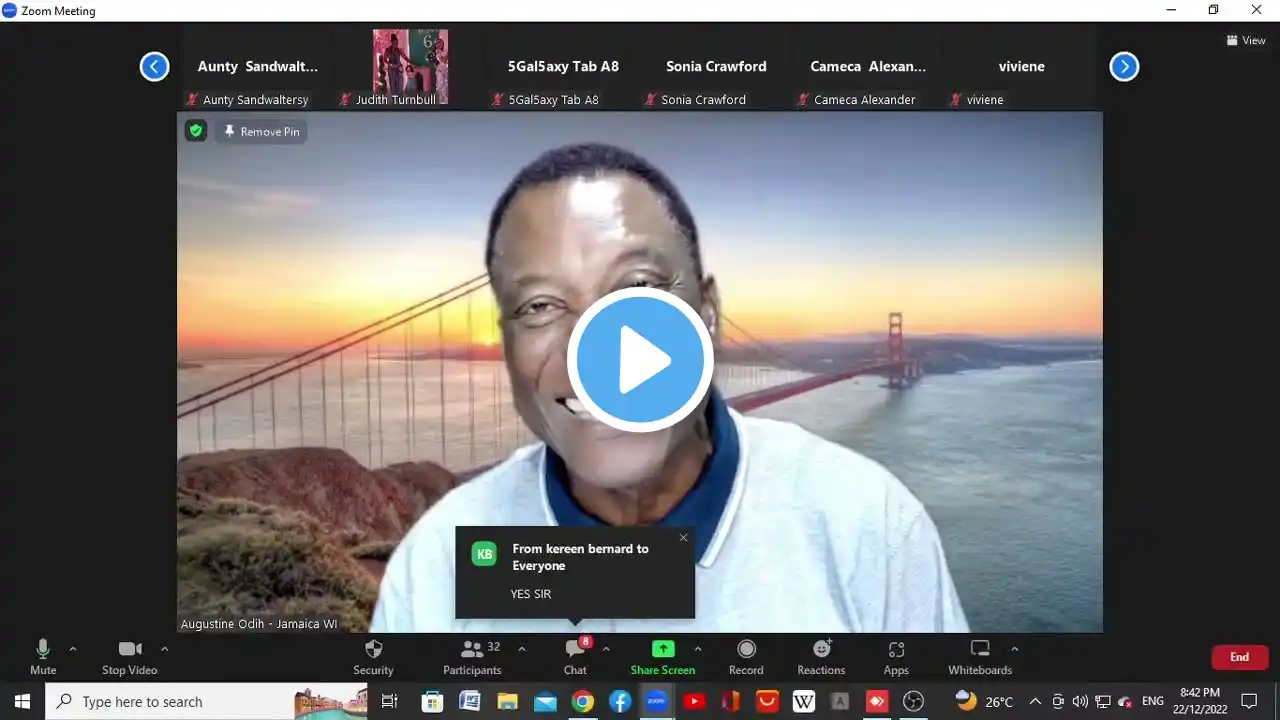Dismiss the kereen bernard chat notification

pyautogui.click(x=683, y=538)
